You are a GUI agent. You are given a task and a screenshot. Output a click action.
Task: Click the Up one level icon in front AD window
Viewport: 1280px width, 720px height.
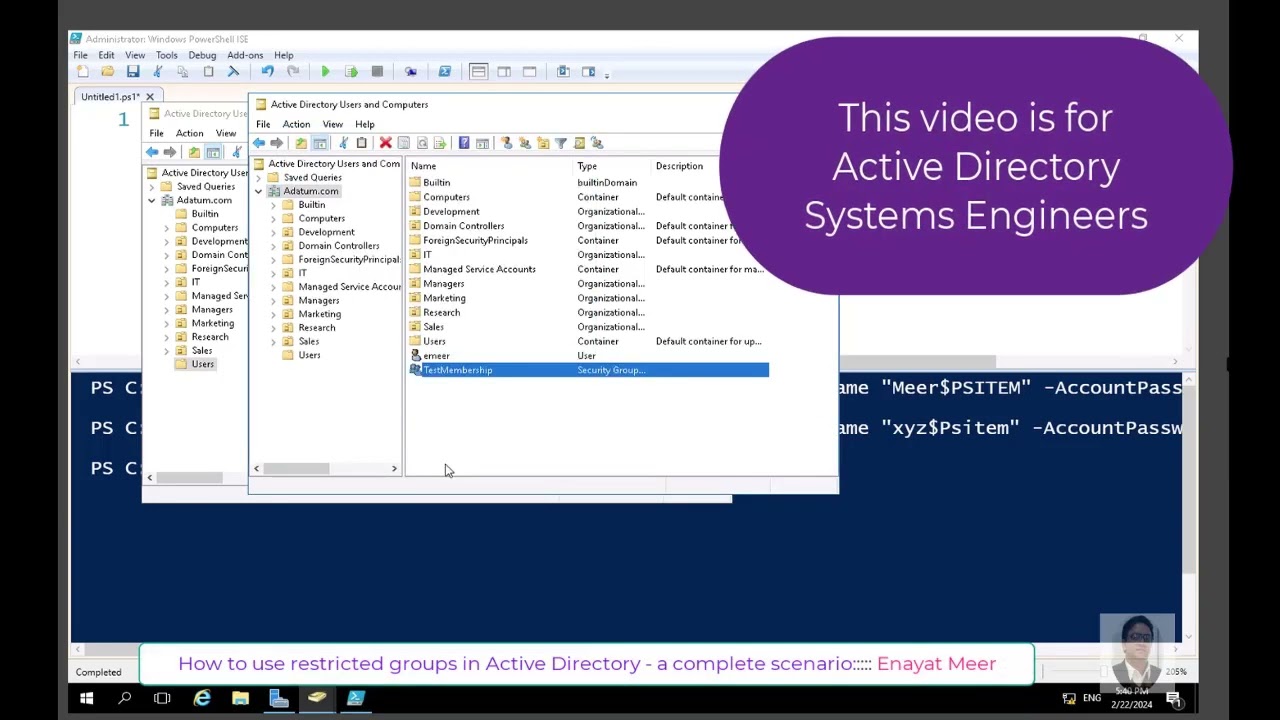(301, 143)
